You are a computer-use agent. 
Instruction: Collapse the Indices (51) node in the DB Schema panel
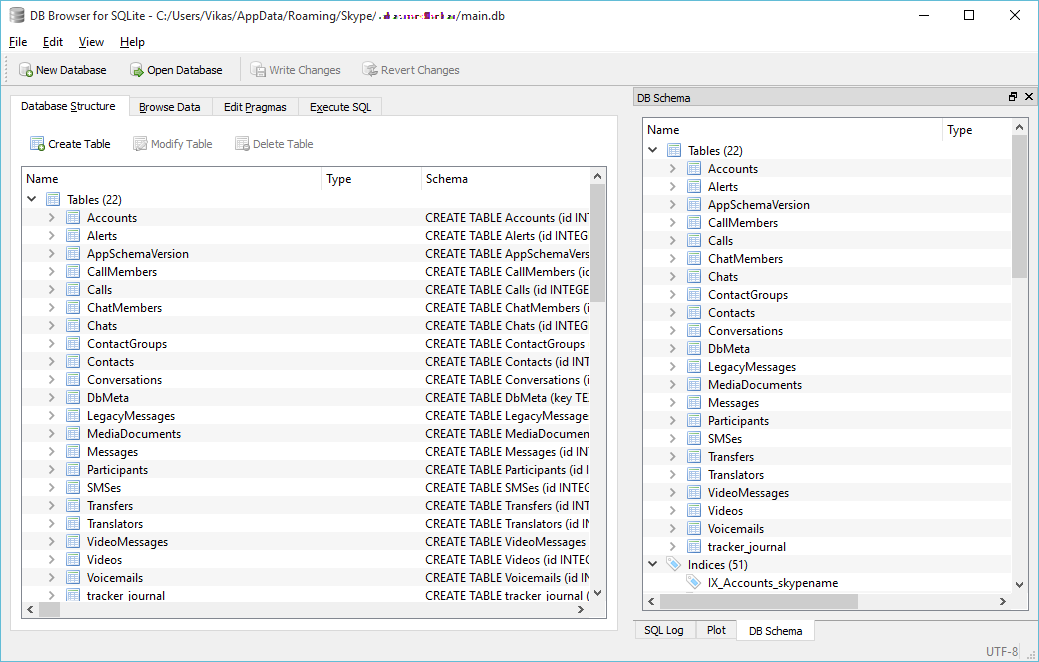[653, 565]
